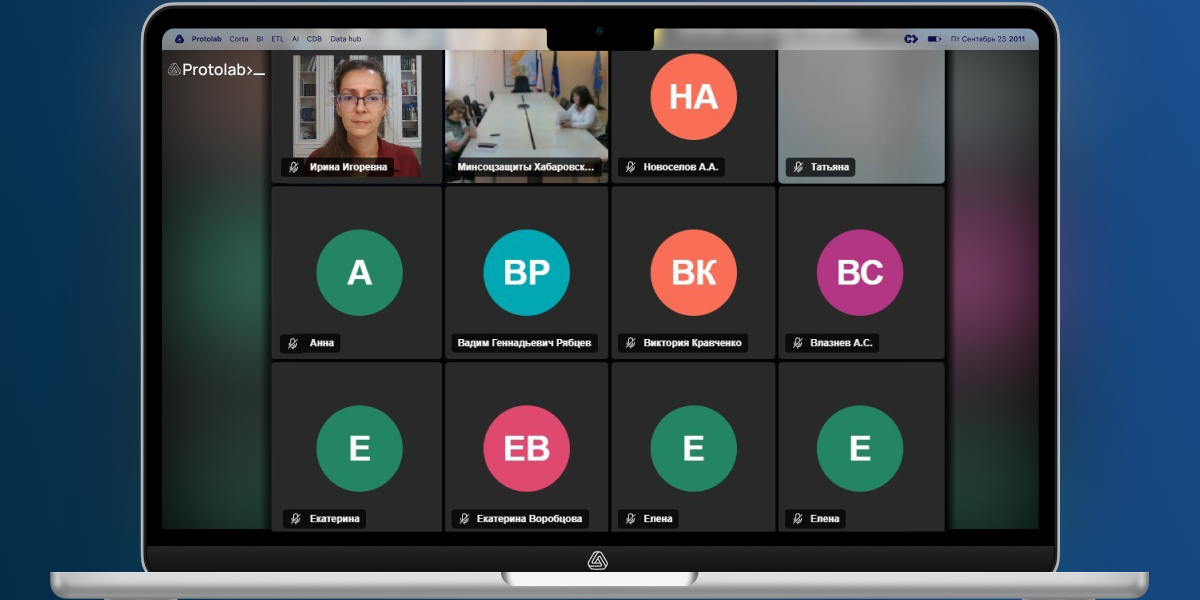
Task: Open the ETL menu item
Action: pos(277,39)
